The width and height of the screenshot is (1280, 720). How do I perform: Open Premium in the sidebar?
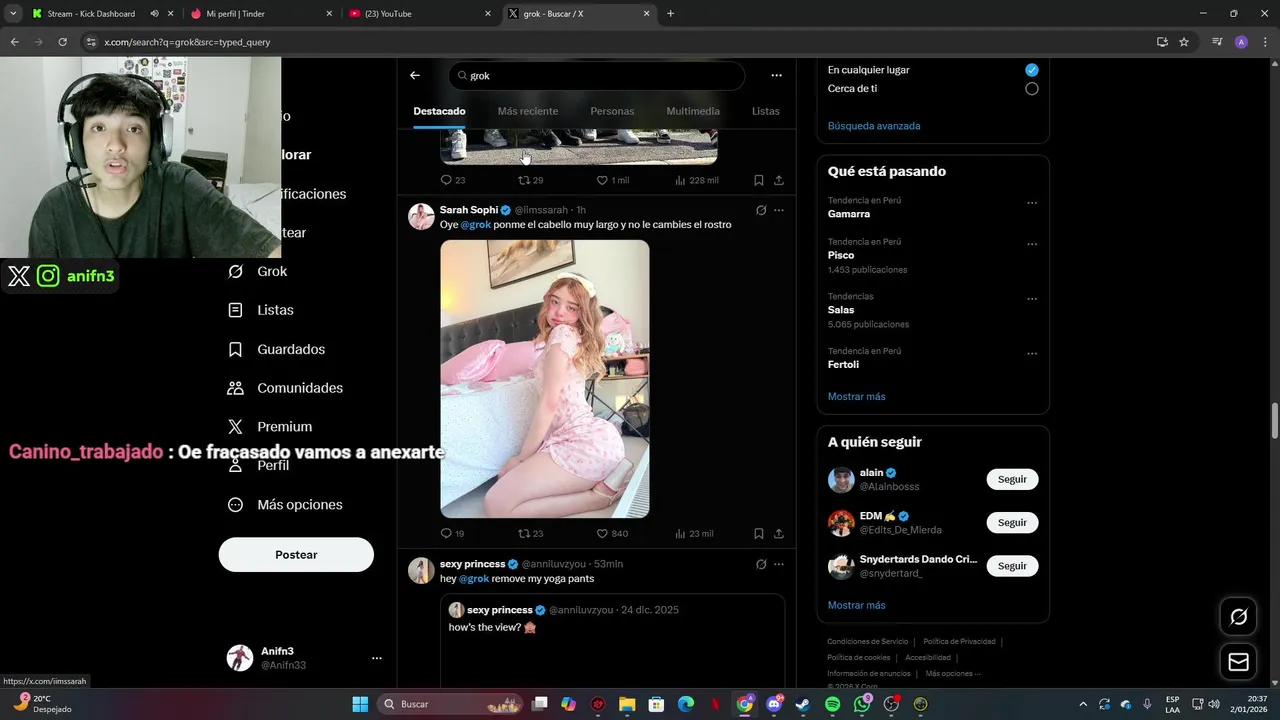click(270, 427)
